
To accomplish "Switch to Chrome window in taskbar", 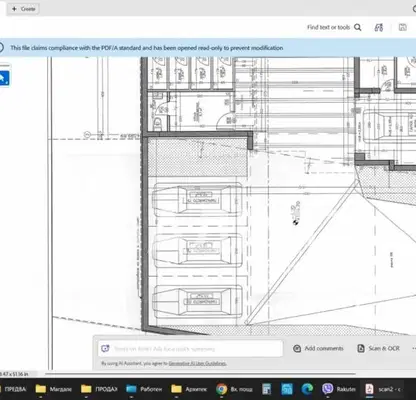I will point(234,389).
